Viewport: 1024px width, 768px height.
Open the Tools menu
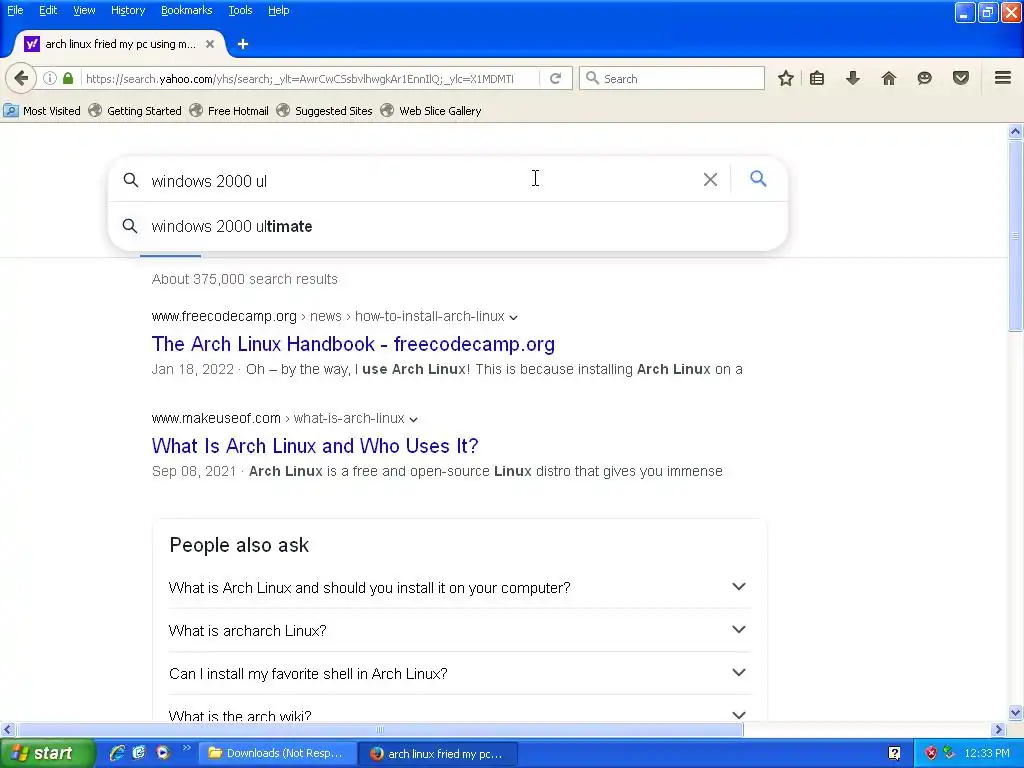tap(240, 10)
